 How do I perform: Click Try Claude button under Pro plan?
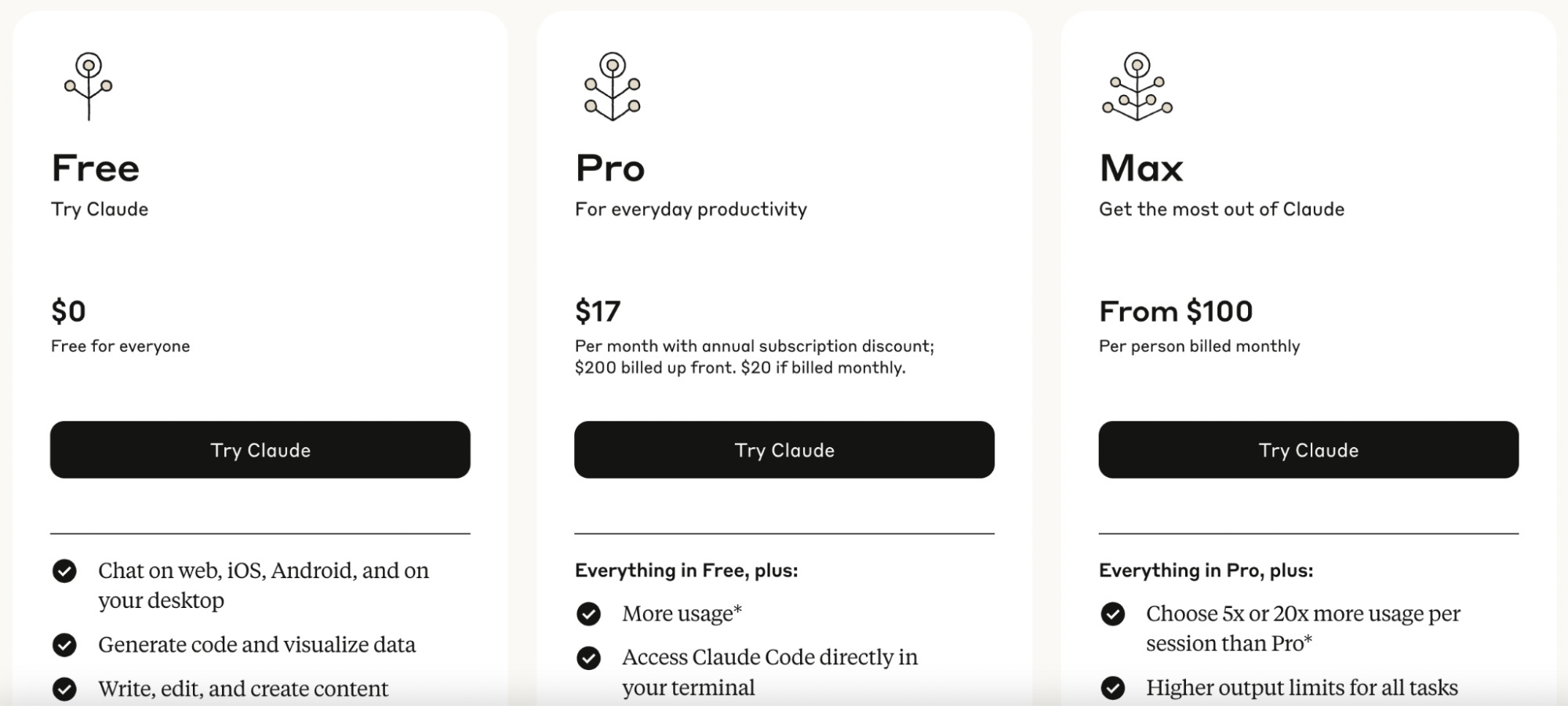(784, 449)
